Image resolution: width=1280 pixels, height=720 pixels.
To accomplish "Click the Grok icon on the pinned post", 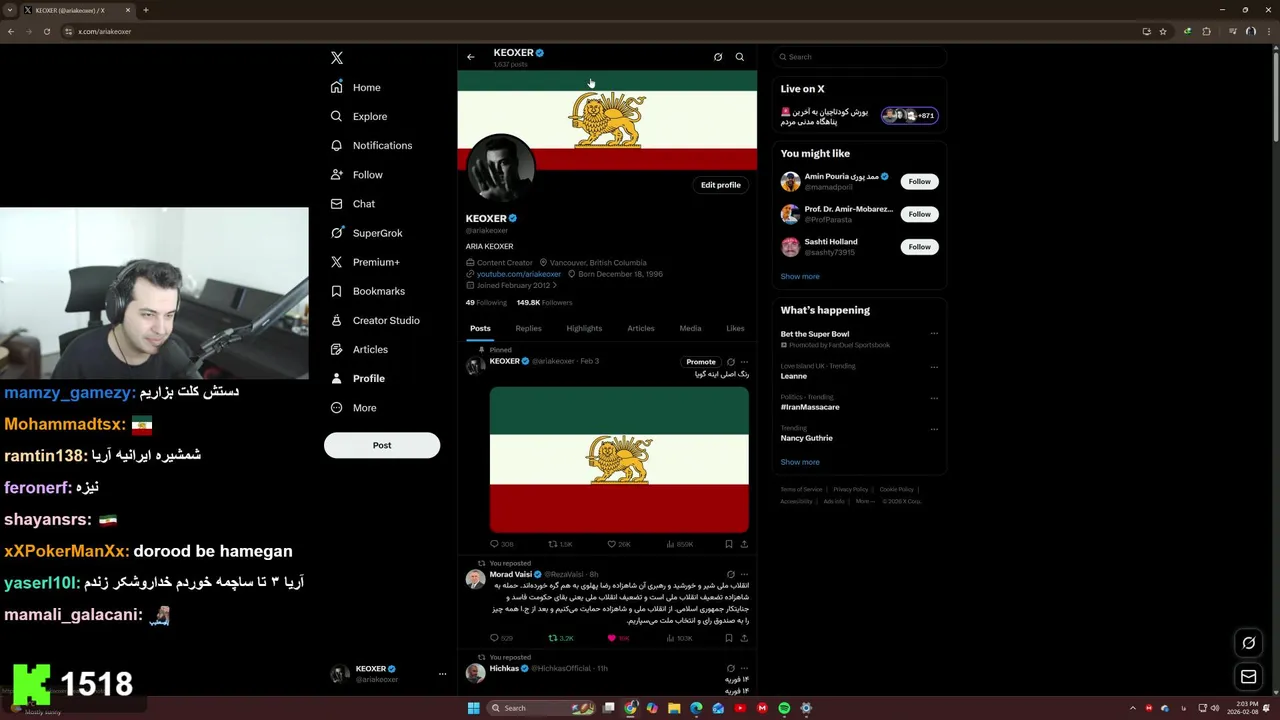I will click(731, 362).
